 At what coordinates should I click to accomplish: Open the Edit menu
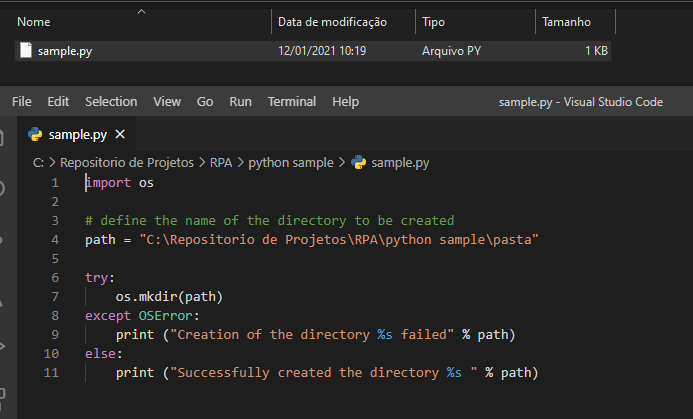[x=58, y=102]
